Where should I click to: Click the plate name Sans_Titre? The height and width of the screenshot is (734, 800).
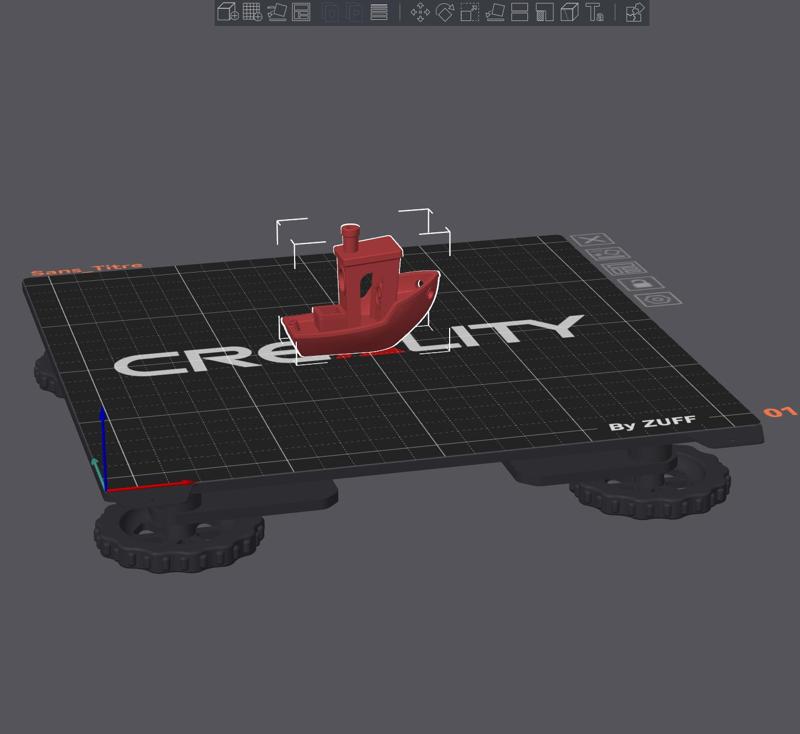coord(87,268)
